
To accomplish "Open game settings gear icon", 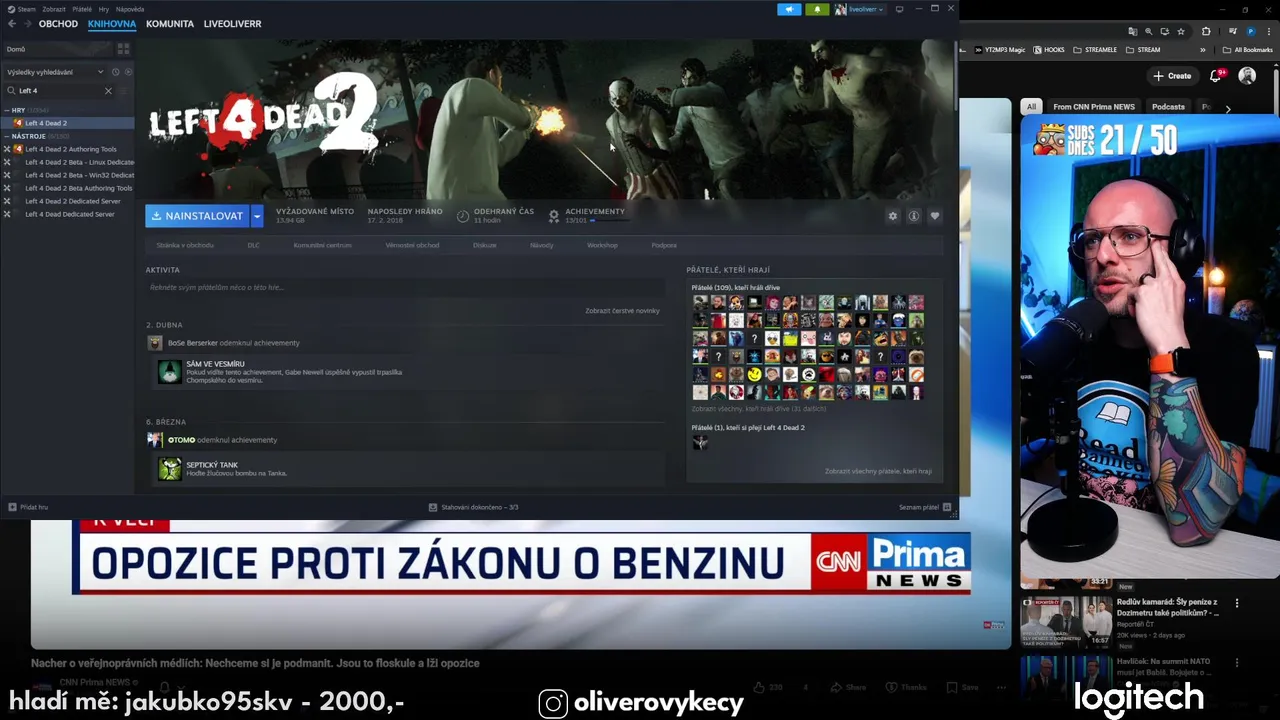I will click(x=893, y=216).
